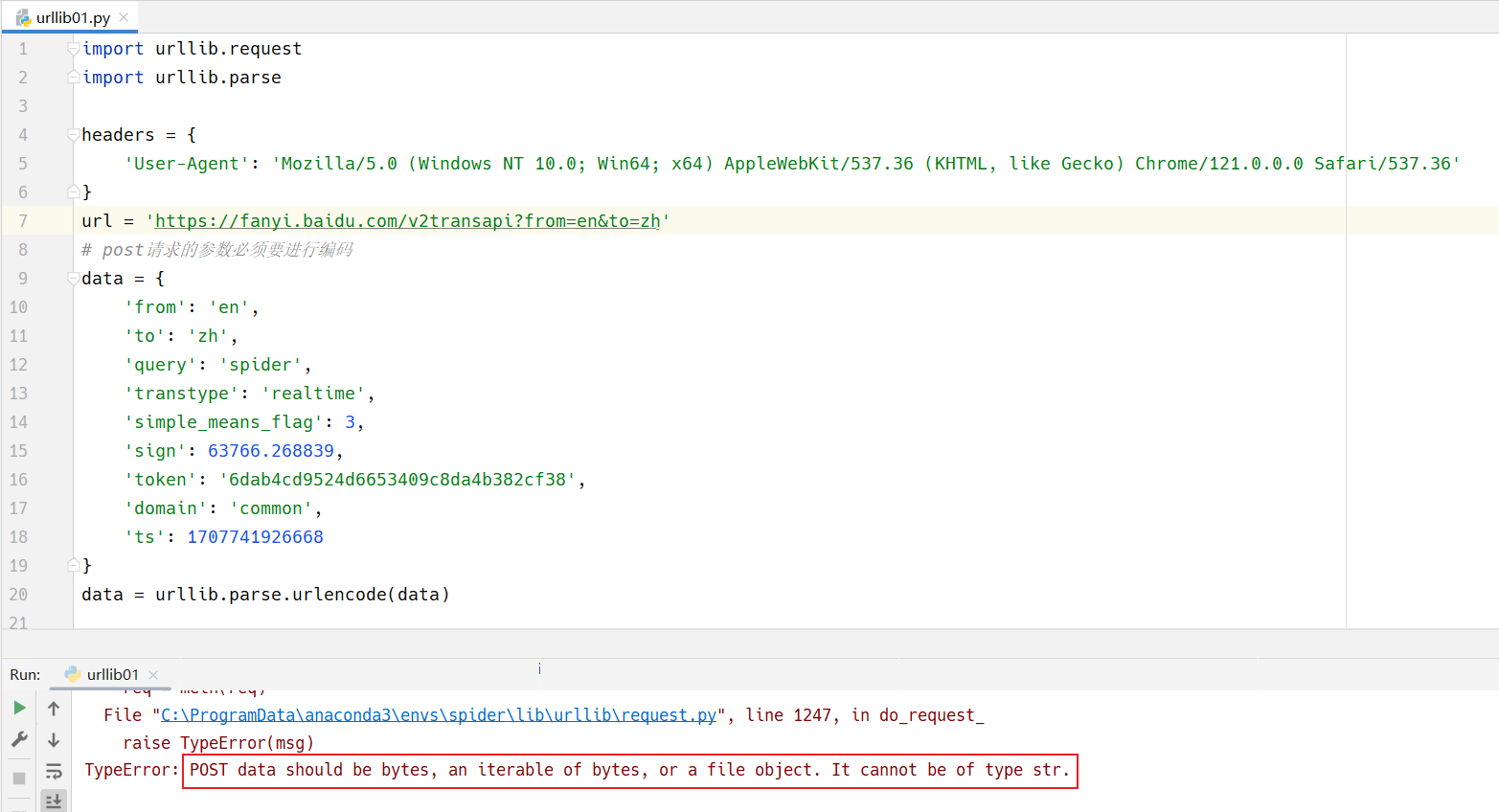Click the "raise TypeError(msg)" traceback line

[218, 743]
